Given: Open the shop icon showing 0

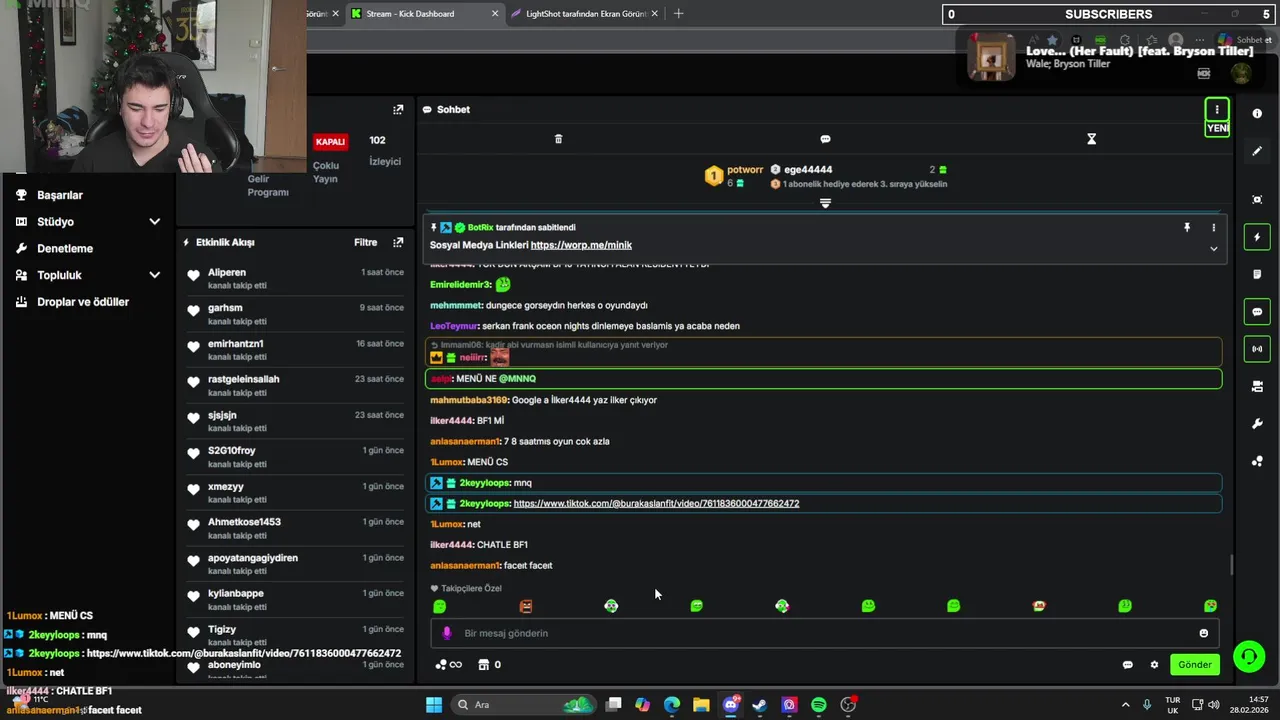Looking at the screenshot, I should (x=489, y=665).
